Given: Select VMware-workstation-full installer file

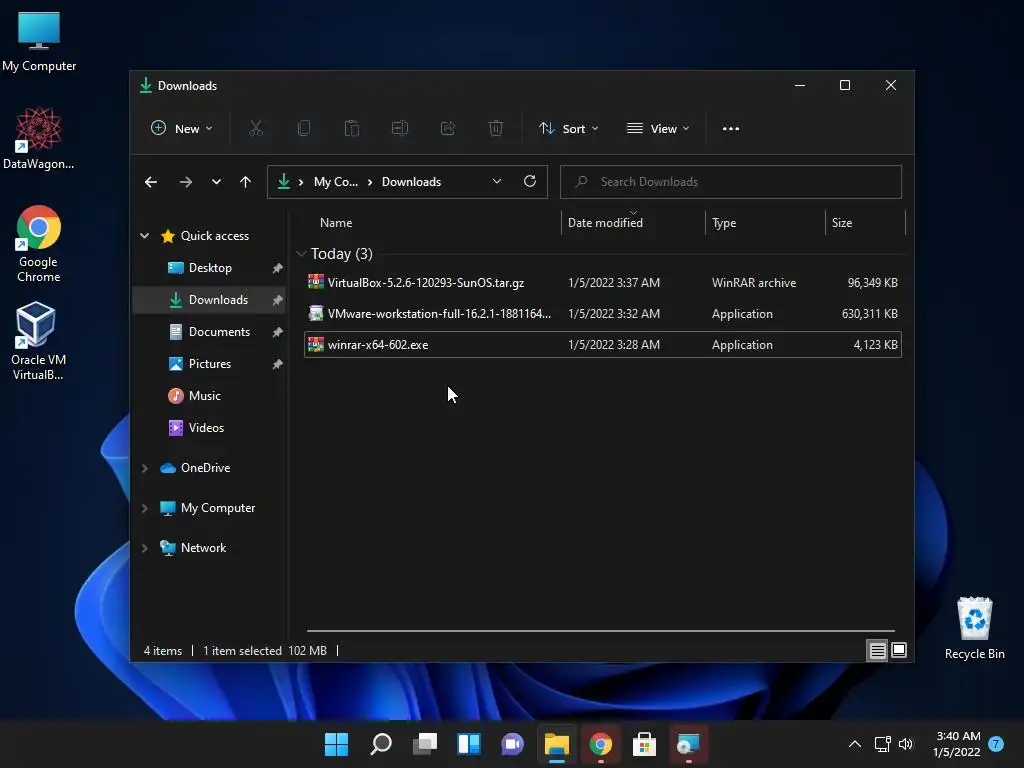Looking at the screenshot, I should [603, 313].
